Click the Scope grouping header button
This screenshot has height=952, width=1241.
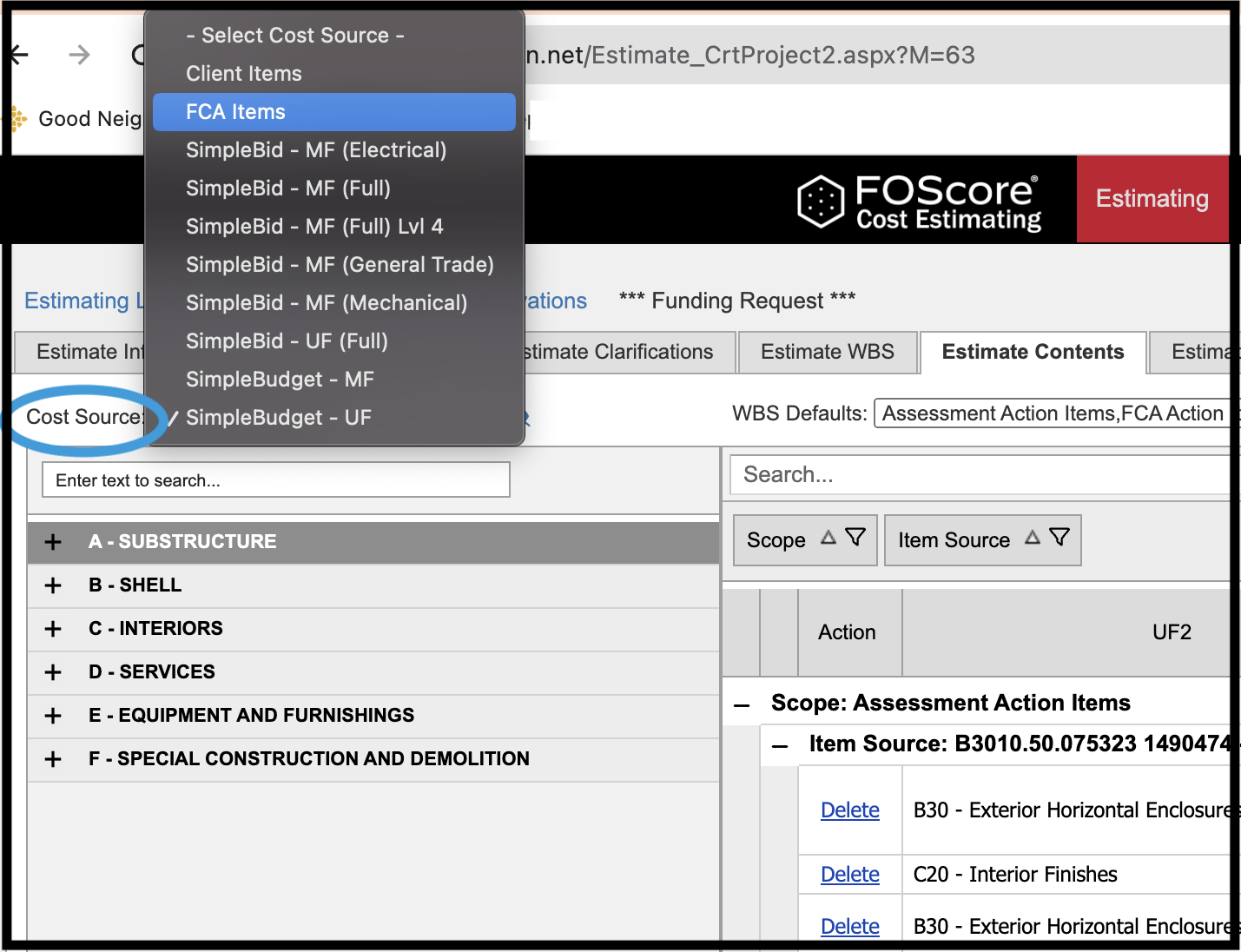tap(805, 540)
